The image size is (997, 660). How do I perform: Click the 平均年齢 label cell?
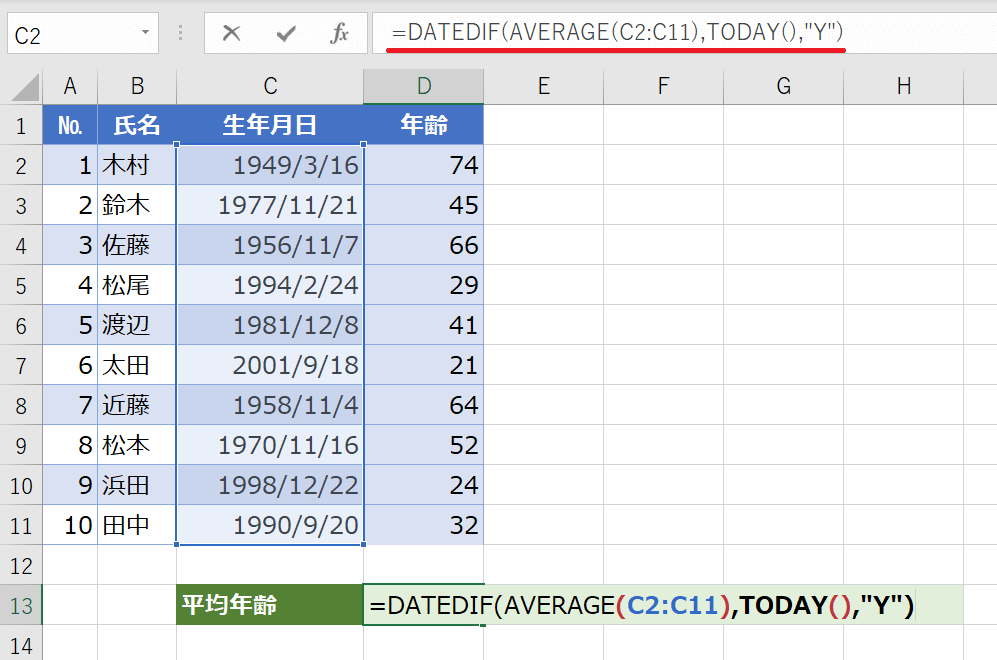(270, 606)
